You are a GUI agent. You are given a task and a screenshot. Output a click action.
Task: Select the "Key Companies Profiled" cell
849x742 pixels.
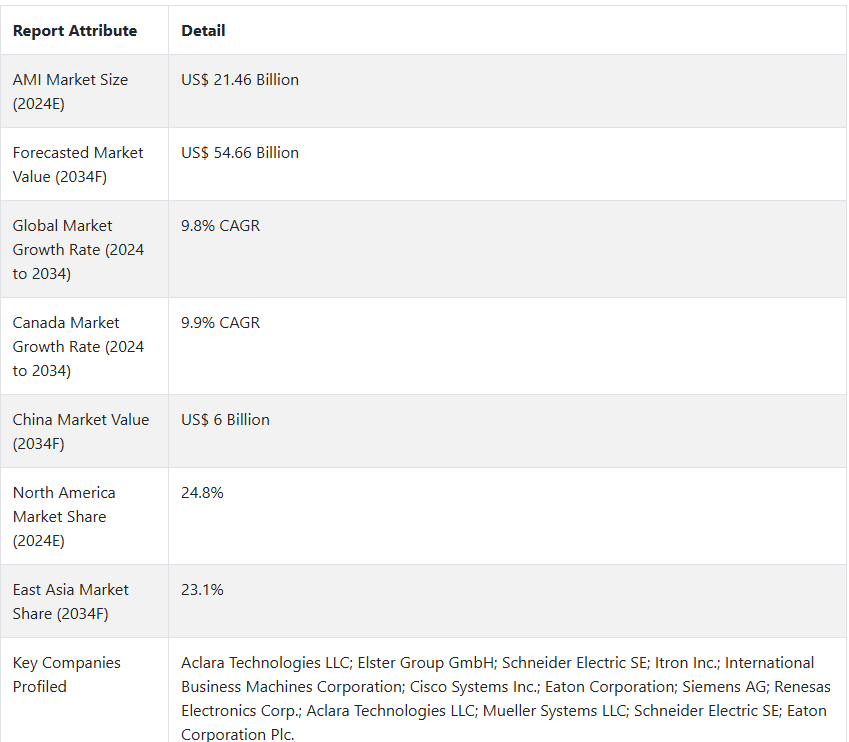tap(66, 674)
